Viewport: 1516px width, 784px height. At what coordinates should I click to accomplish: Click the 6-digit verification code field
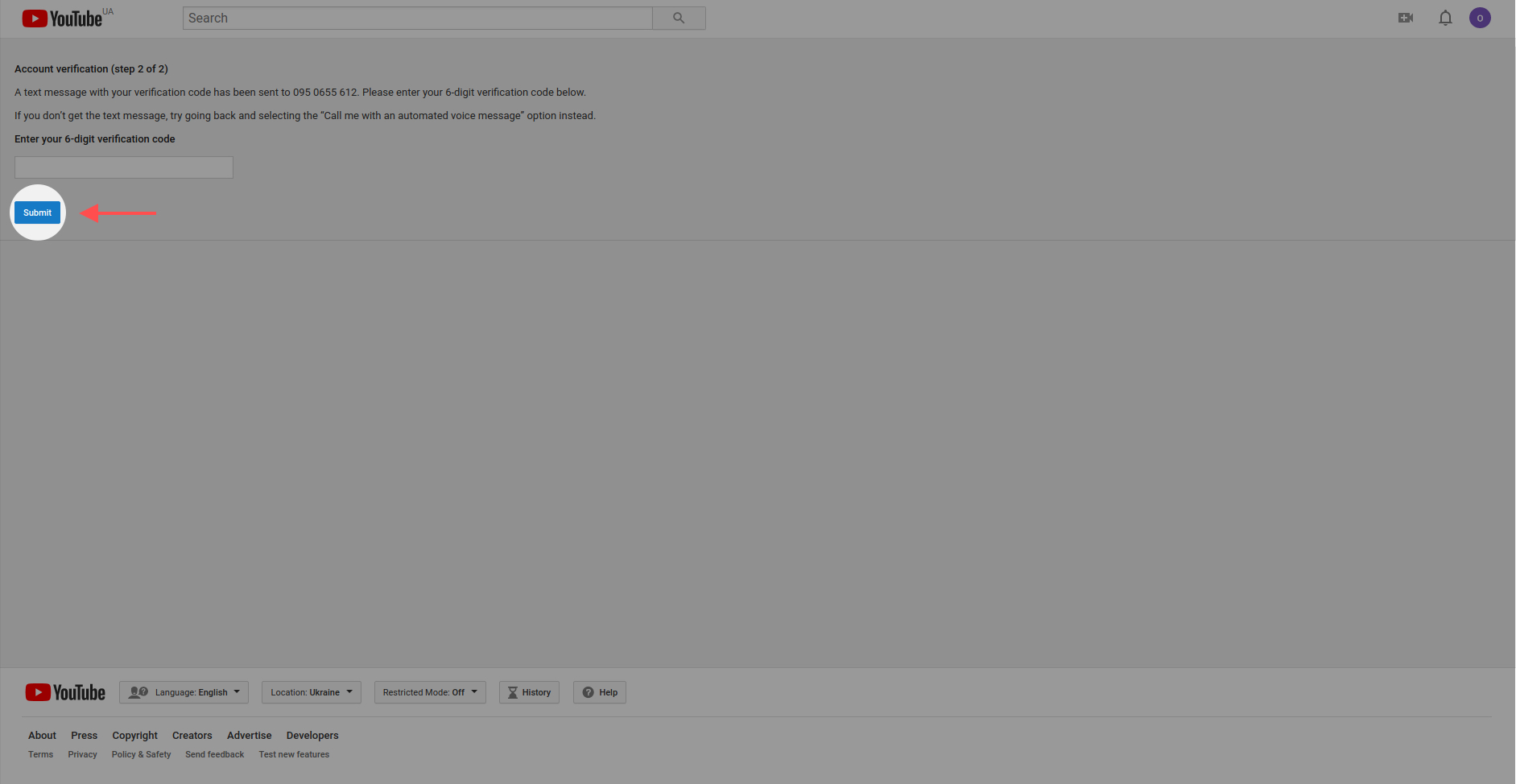[124, 167]
